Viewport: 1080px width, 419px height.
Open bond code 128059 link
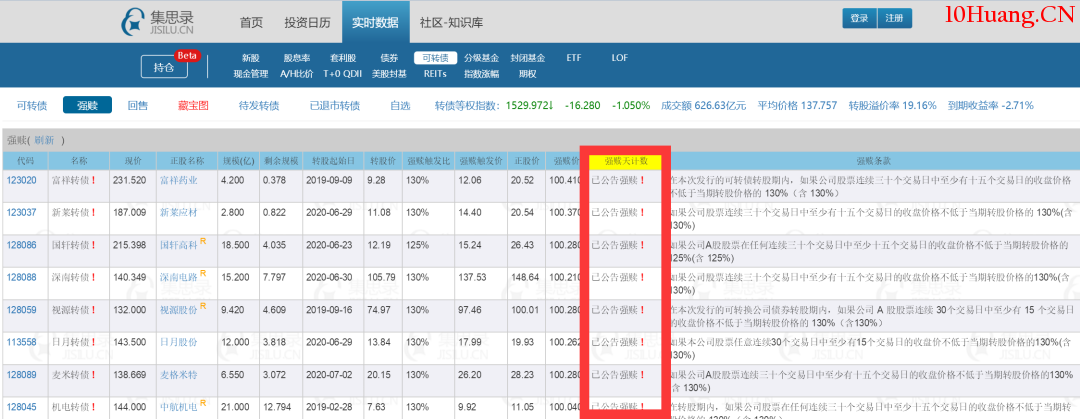(x=21, y=310)
